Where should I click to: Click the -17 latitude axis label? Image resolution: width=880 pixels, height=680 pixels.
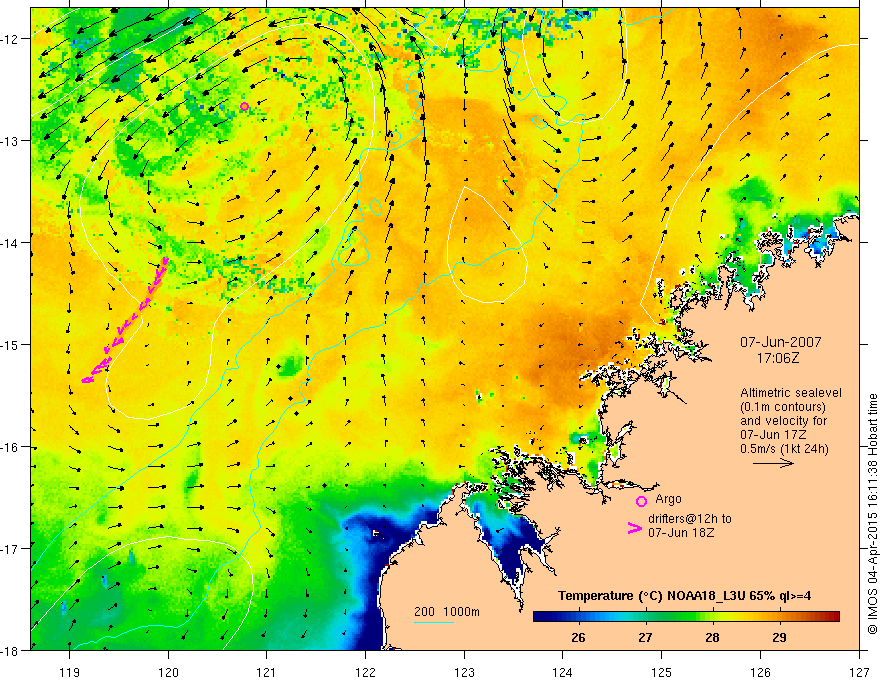click(x=11, y=549)
